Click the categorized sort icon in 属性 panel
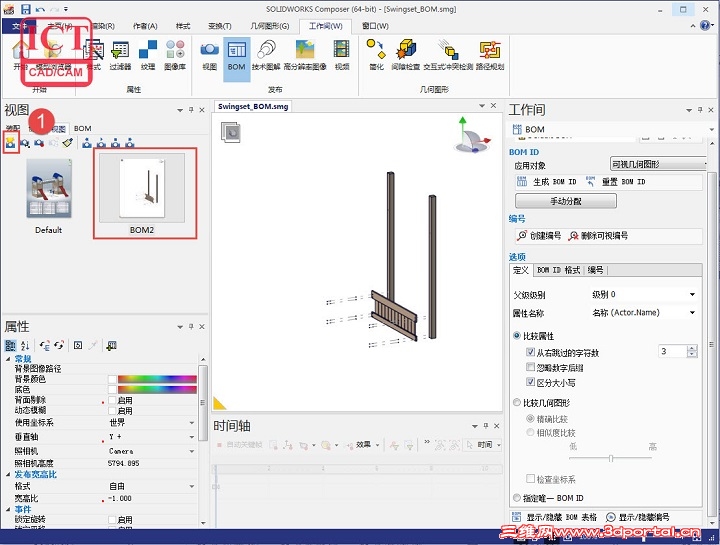Screen dimensions: 720x545 (x=10, y=345)
